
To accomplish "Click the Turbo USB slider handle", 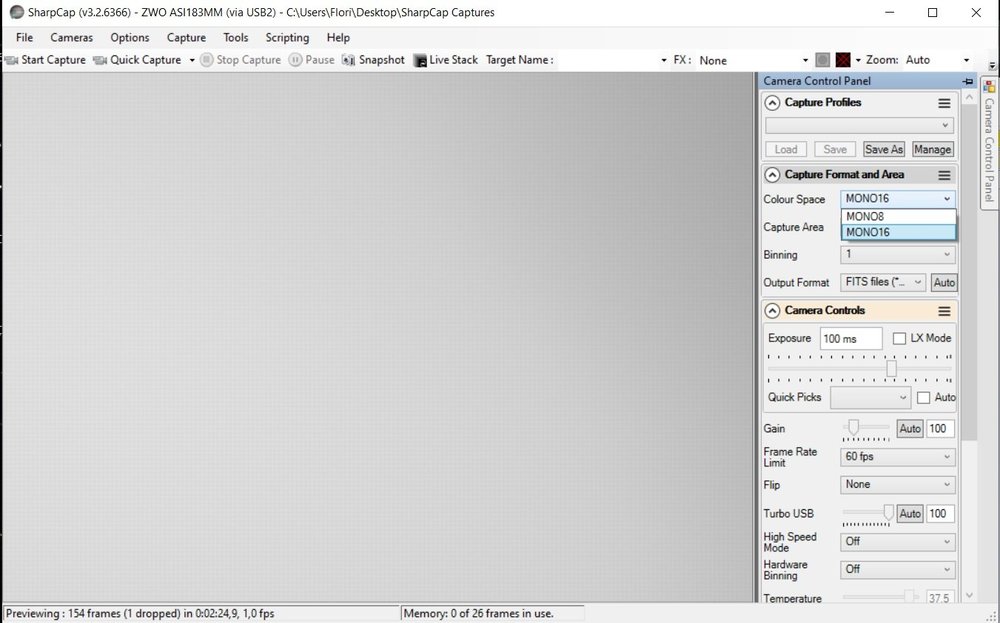I will [x=888, y=512].
